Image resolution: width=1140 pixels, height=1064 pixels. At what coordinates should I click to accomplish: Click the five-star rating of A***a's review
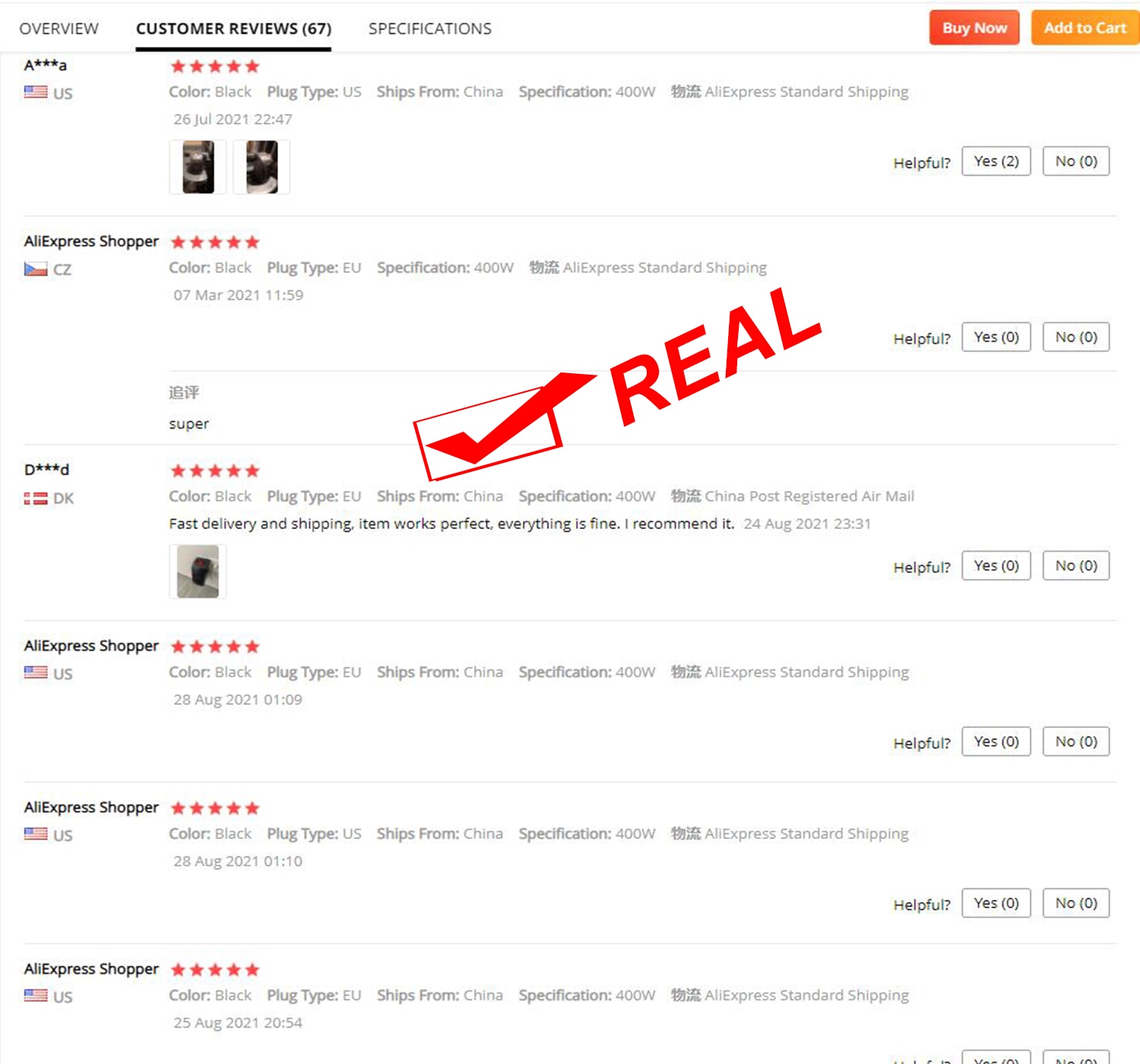pos(215,66)
